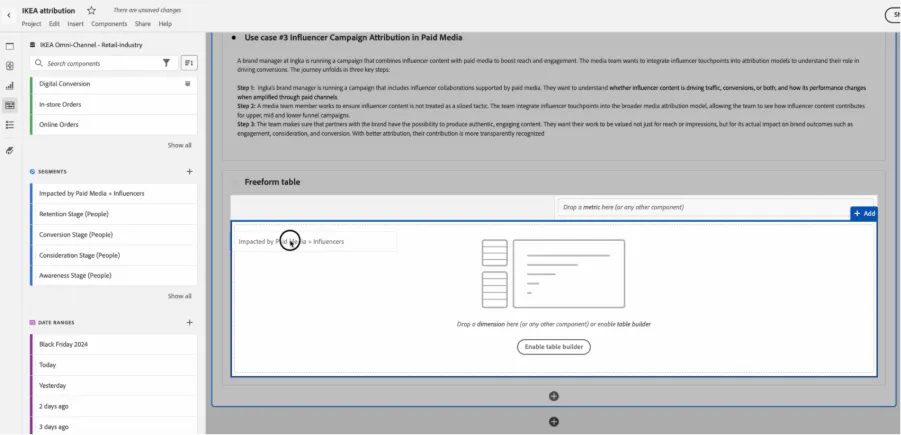Viewport: 901px width, 435px height.
Task: Collapse the Freeform table visualization
Action: coord(234,182)
